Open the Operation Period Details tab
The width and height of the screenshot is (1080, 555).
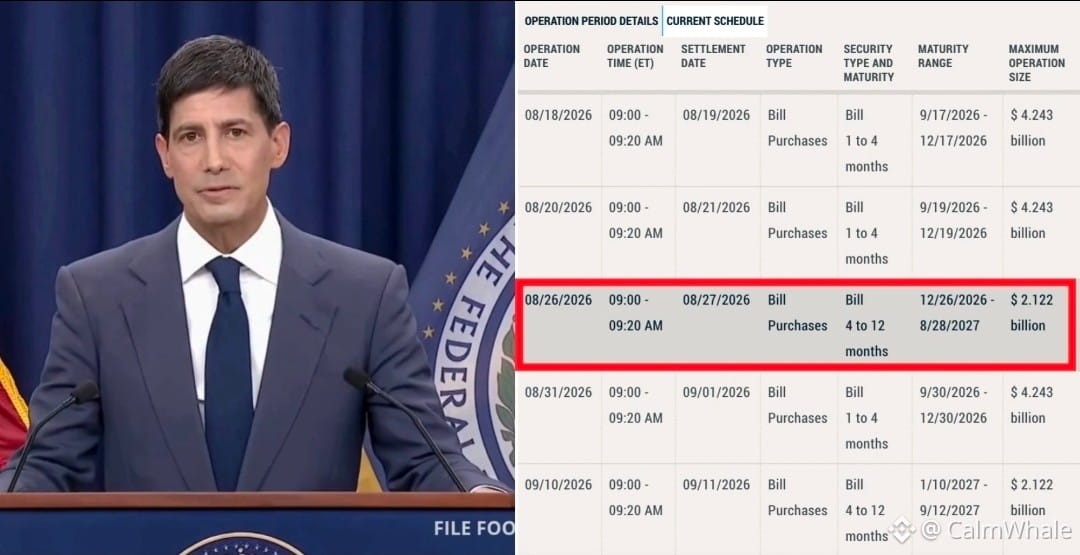591,21
